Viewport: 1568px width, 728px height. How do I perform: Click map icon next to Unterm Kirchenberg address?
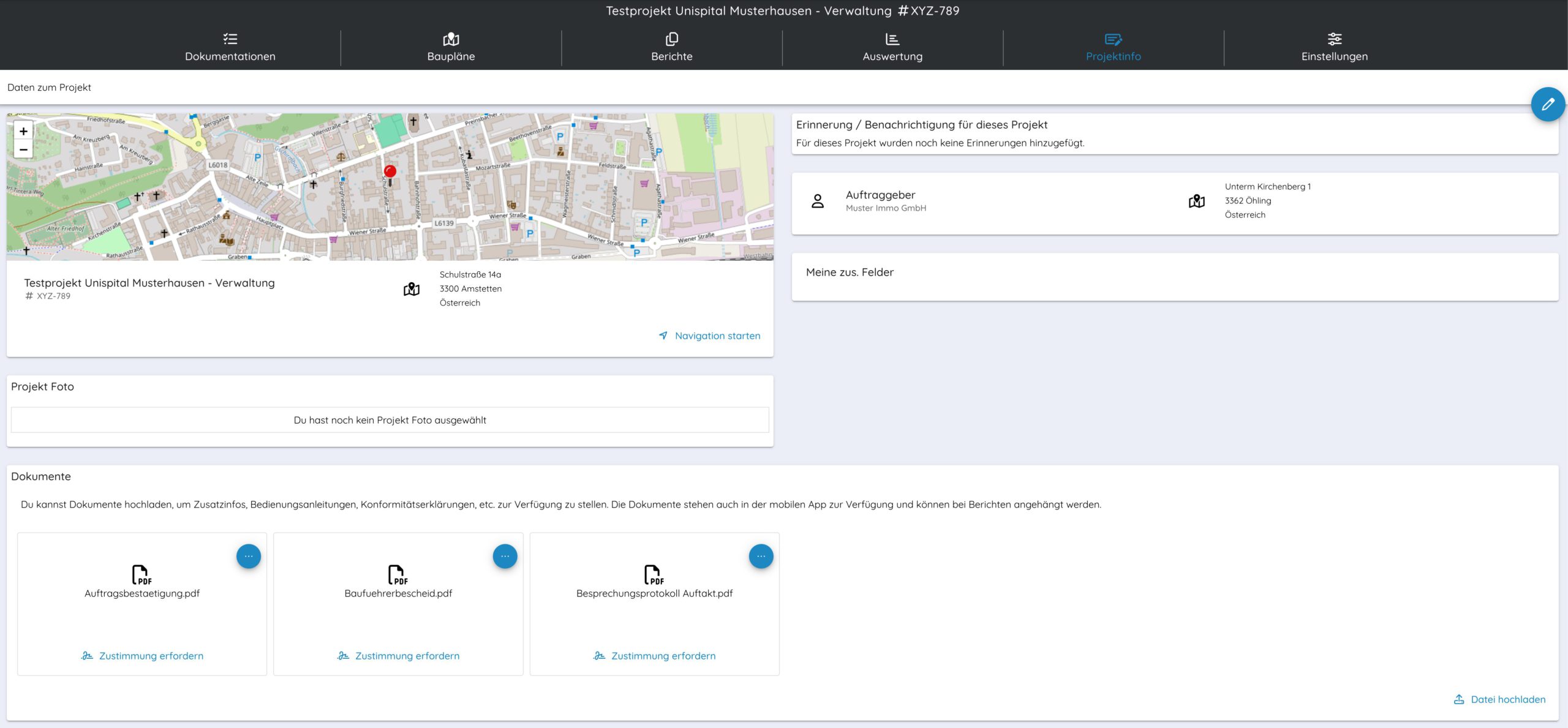1196,201
